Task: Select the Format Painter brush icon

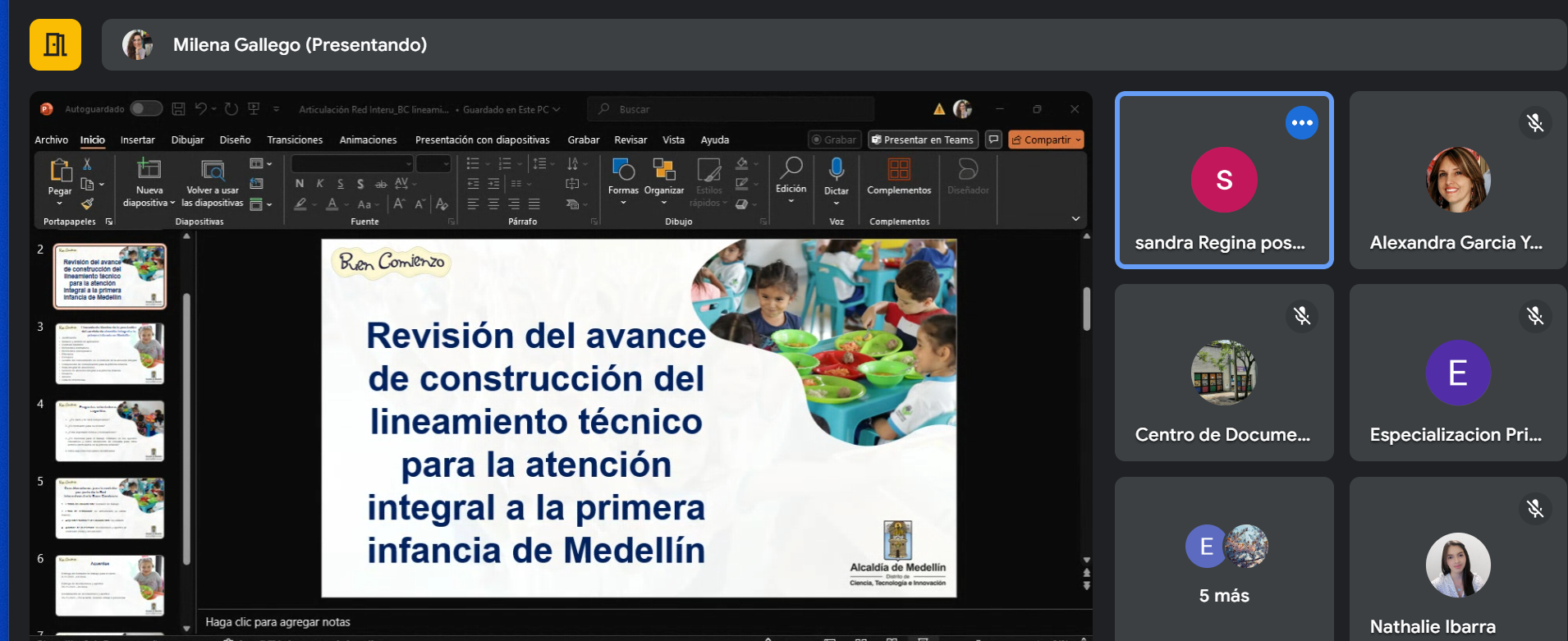Action: click(x=87, y=204)
